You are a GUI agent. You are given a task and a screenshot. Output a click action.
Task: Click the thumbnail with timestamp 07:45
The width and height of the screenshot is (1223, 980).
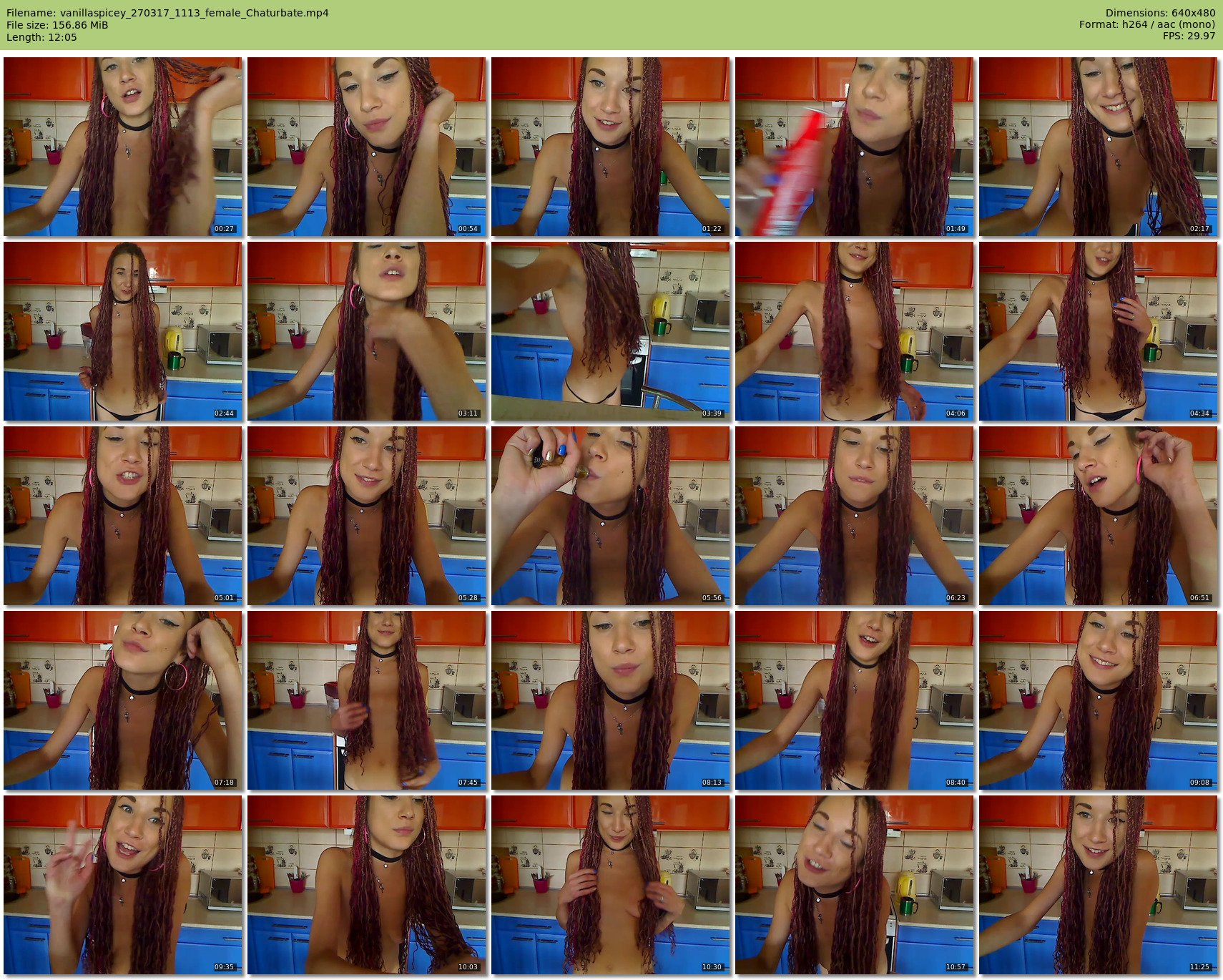point(367,700)
